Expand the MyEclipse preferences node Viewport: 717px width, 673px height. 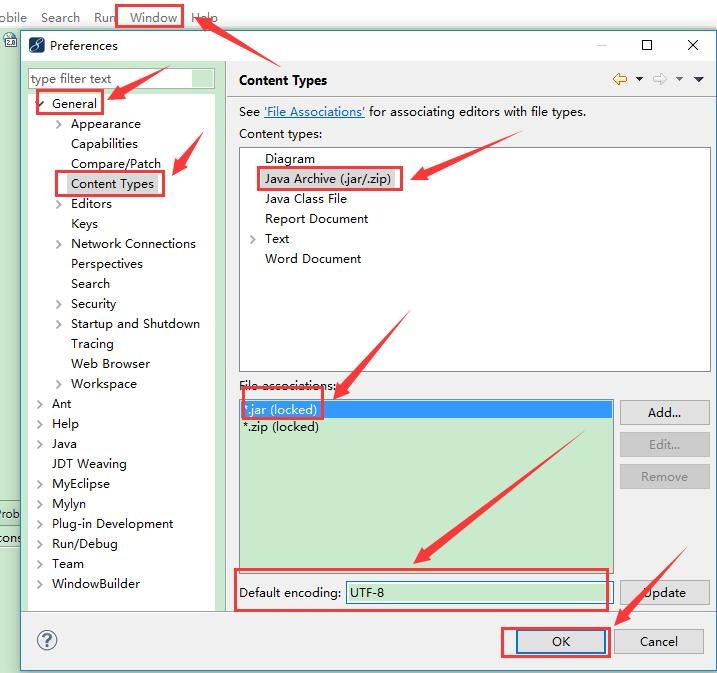[x=40, y=484]
